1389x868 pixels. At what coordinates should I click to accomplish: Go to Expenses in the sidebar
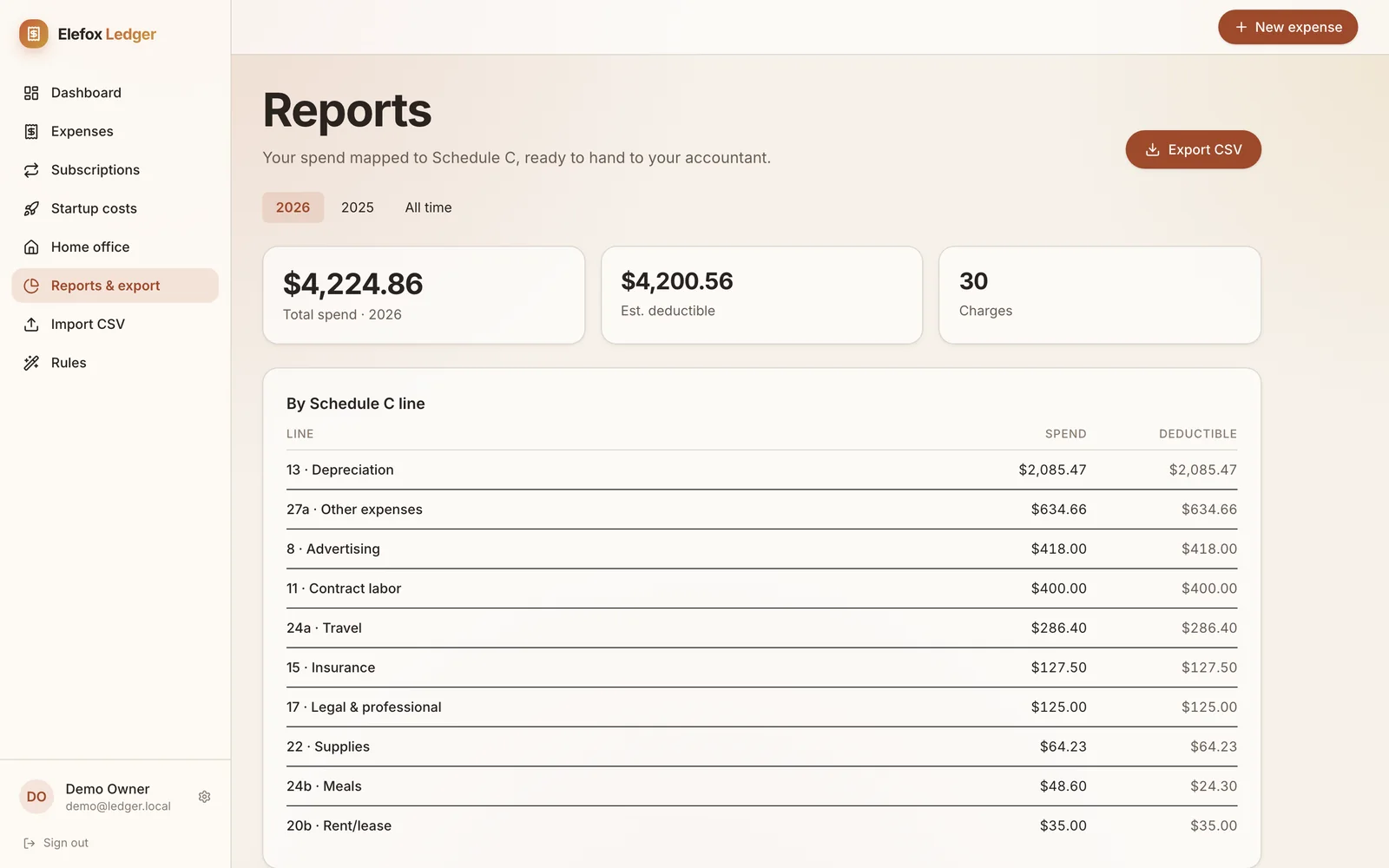pyautogui.click(x=115, y=131)
